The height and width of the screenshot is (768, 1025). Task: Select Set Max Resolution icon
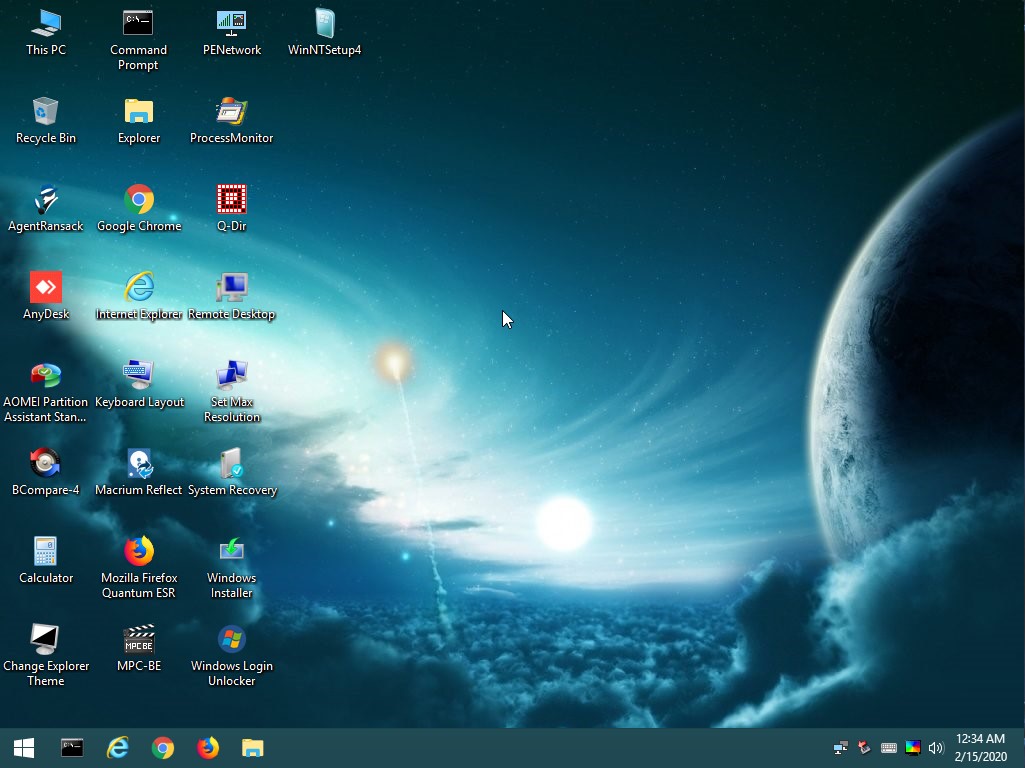click(x=231, y=392)
